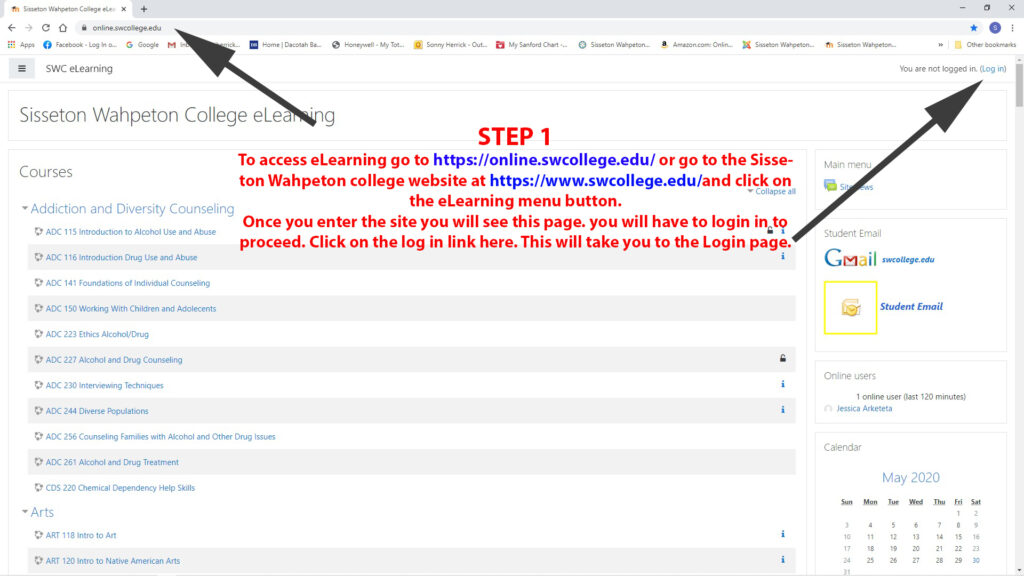The height and width of the screenshot is (576, 1024).
Task: Click the info icon beside ADC 116
Action: coord(782,256)
